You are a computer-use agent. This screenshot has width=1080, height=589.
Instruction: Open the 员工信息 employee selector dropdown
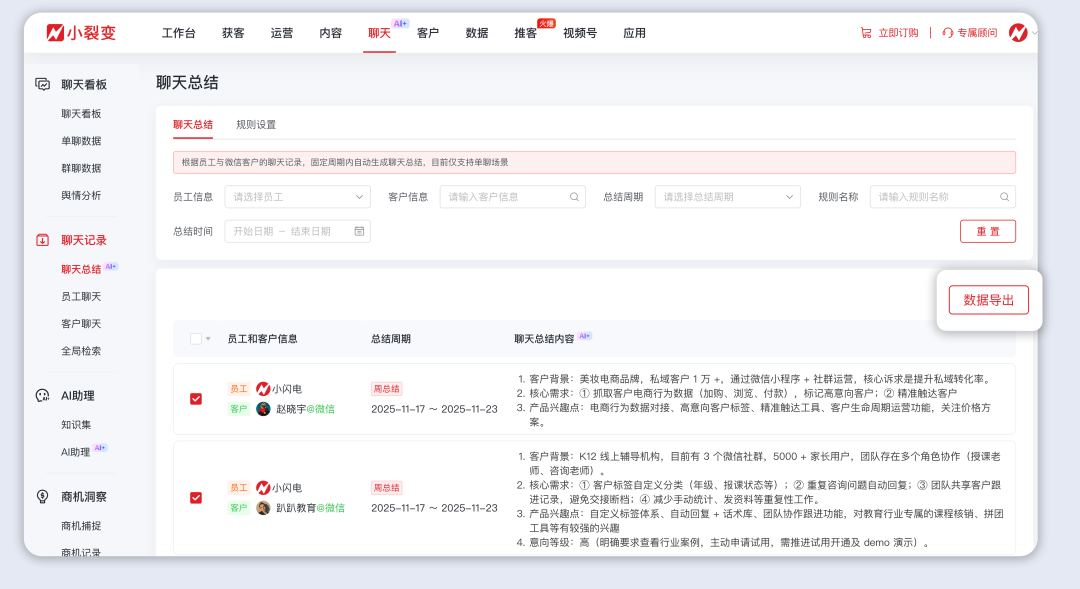tap(297, 196)
